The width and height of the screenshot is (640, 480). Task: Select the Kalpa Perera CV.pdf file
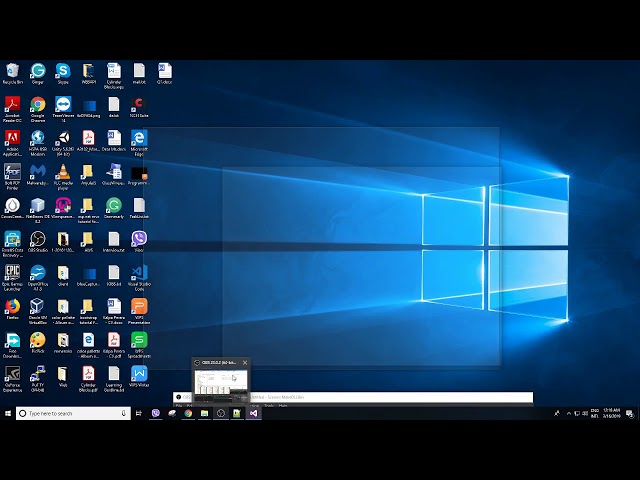[113, 345]
